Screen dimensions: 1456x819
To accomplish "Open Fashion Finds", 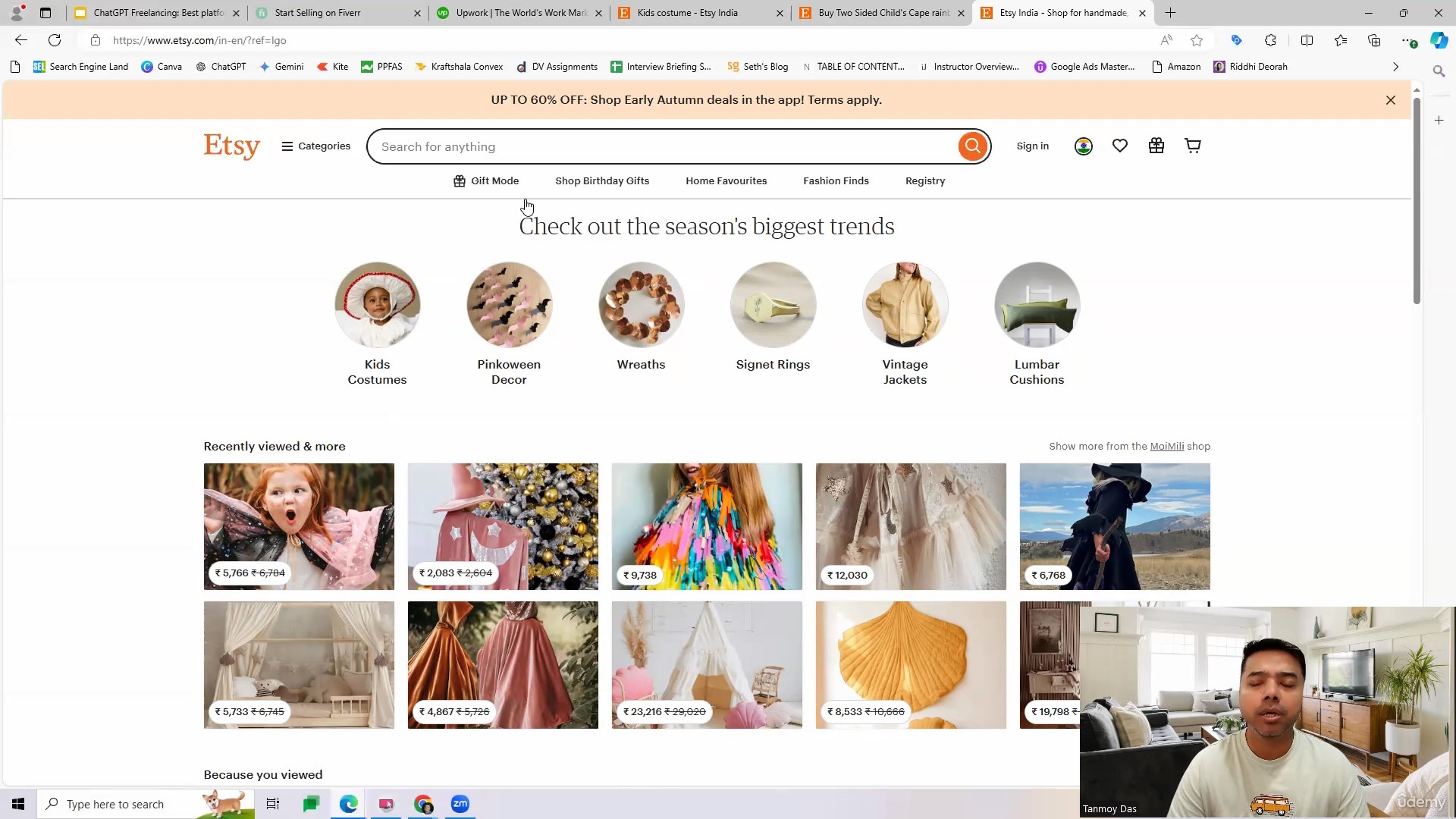I will point(836,181).
